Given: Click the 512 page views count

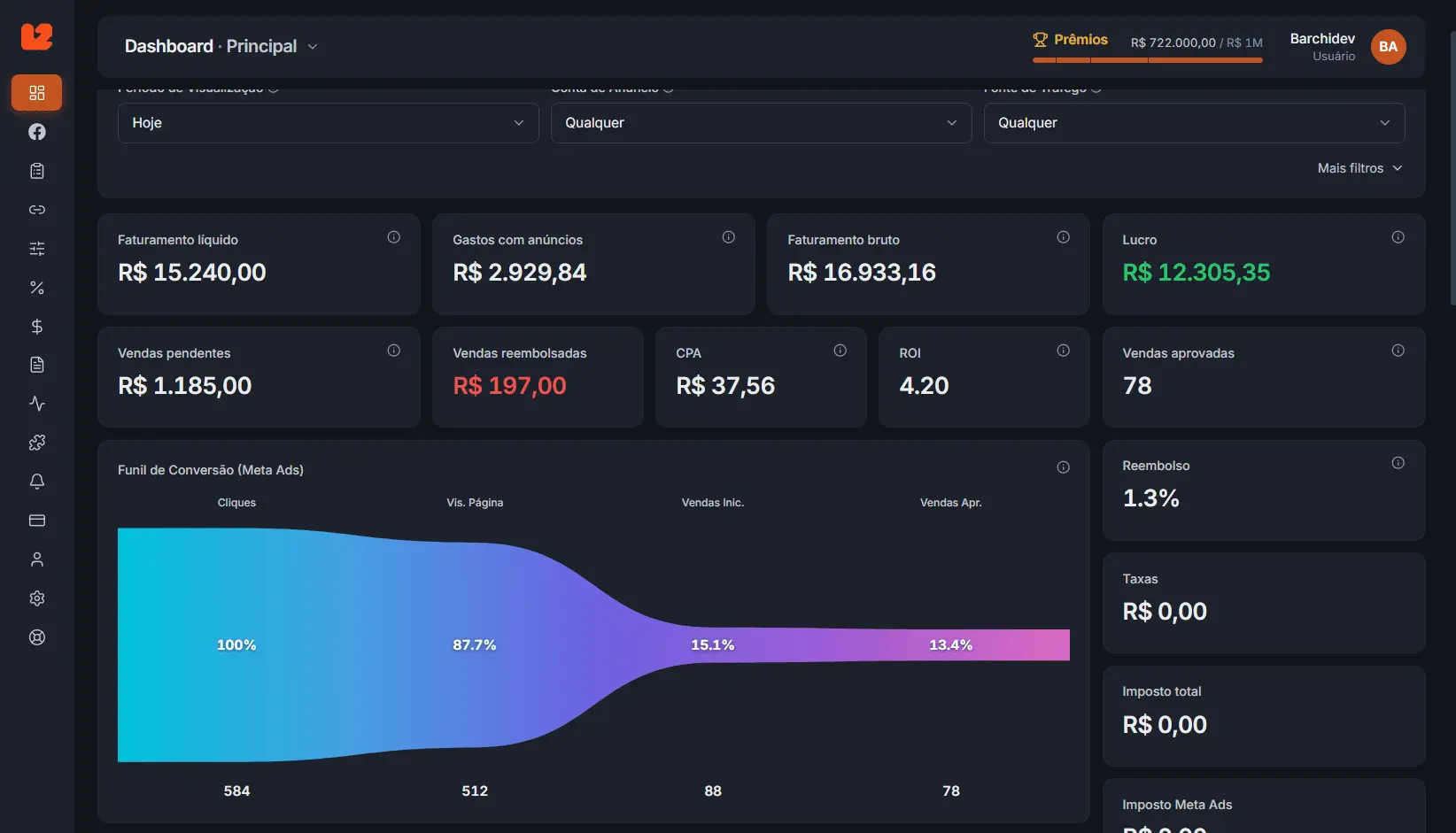Looking at the screenshot, I should click(475, 791).
